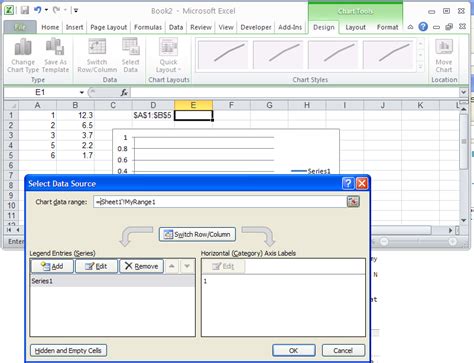The width and height of the screenshot is (474, 363).
Task: Switch to the Layout tab
Action: coord(355,27)
